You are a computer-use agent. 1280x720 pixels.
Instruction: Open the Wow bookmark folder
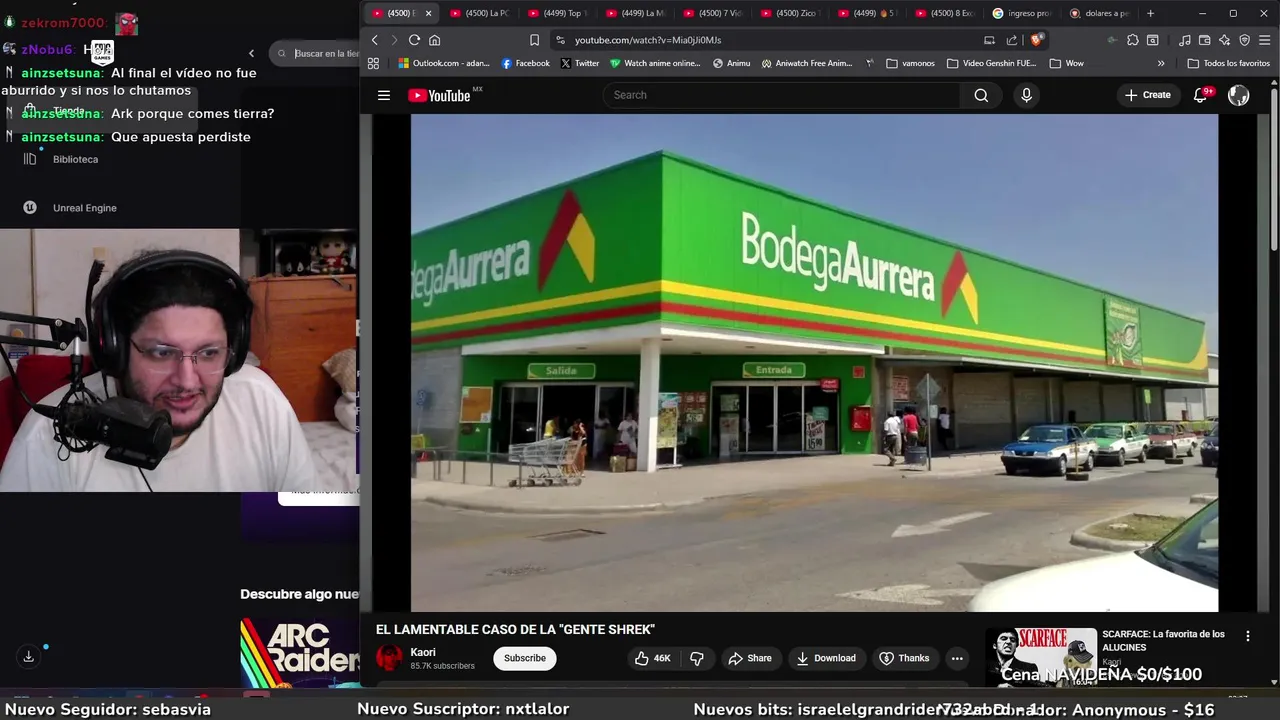coord(1066,63)
